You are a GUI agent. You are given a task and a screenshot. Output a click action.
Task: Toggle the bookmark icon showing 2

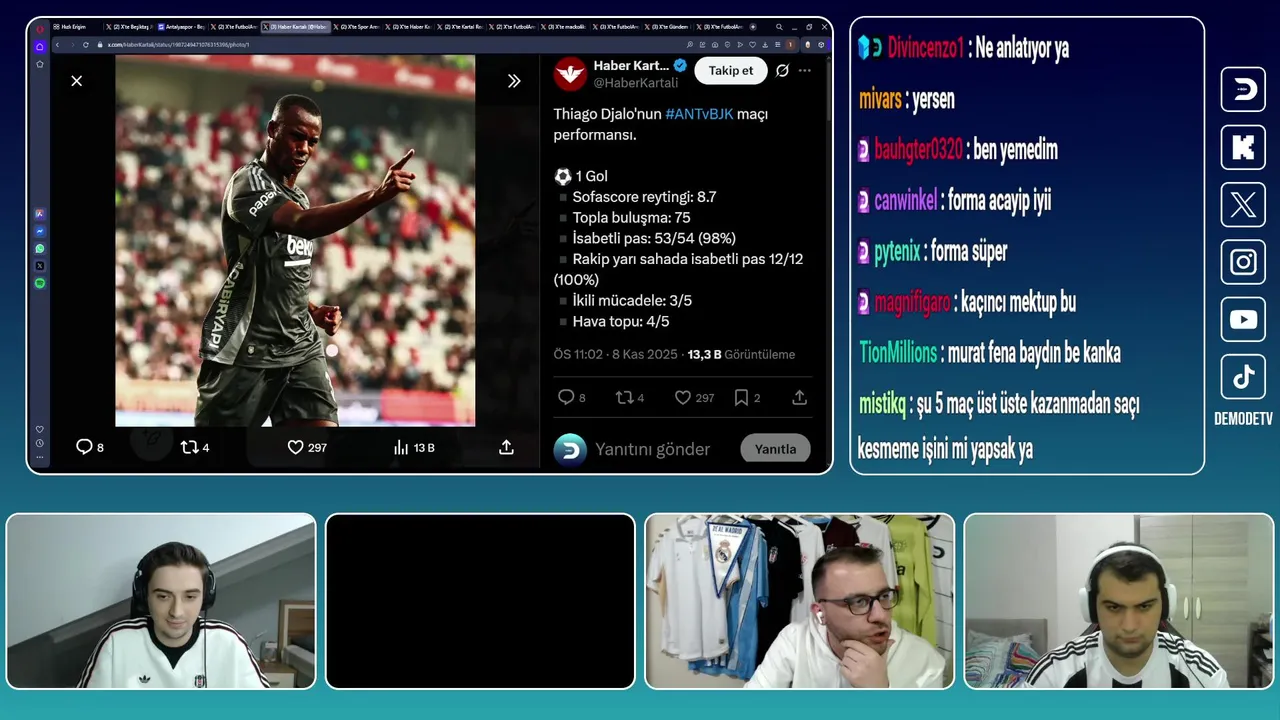click(747, 397)
